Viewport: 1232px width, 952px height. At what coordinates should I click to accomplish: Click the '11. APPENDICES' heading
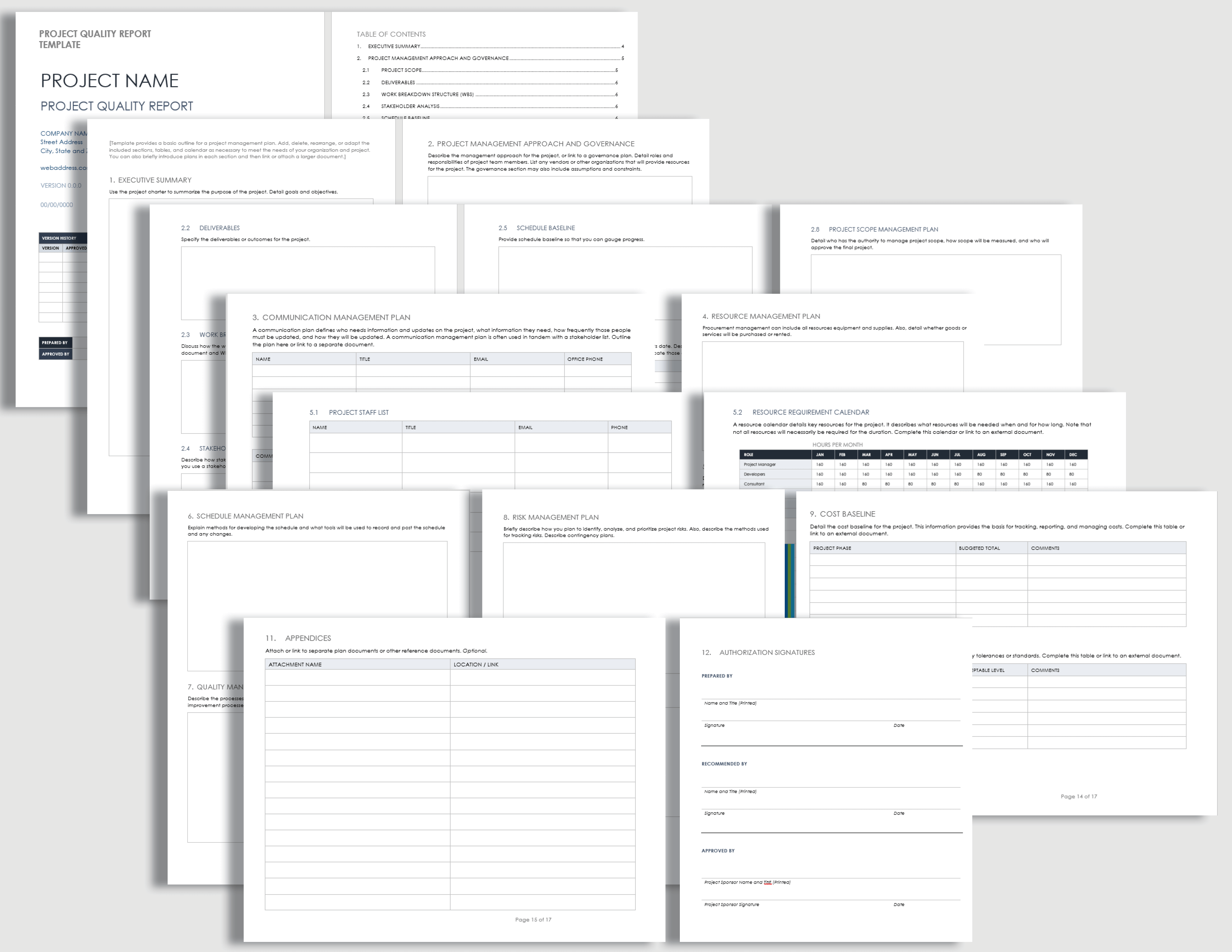tap(298, 638)
